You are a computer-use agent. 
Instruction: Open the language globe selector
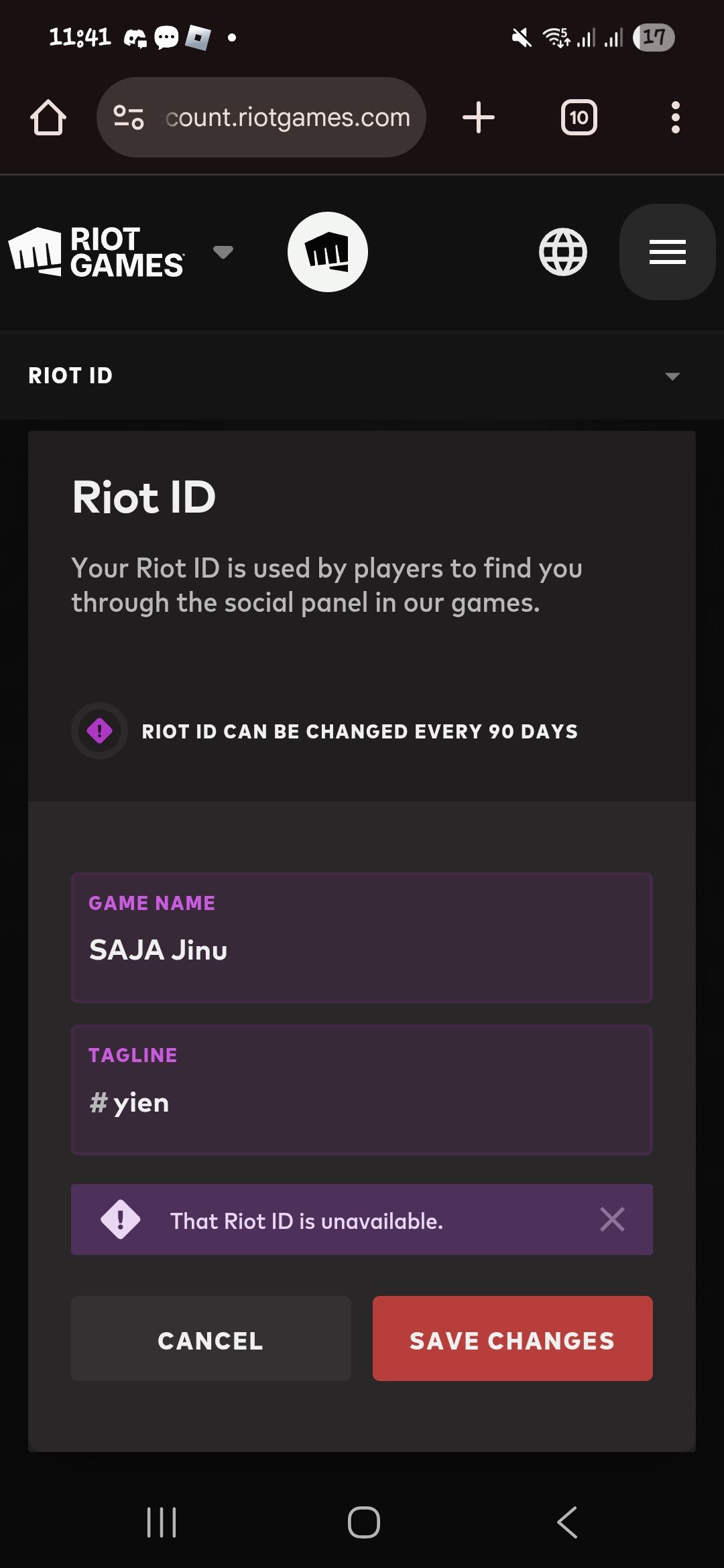563,252
